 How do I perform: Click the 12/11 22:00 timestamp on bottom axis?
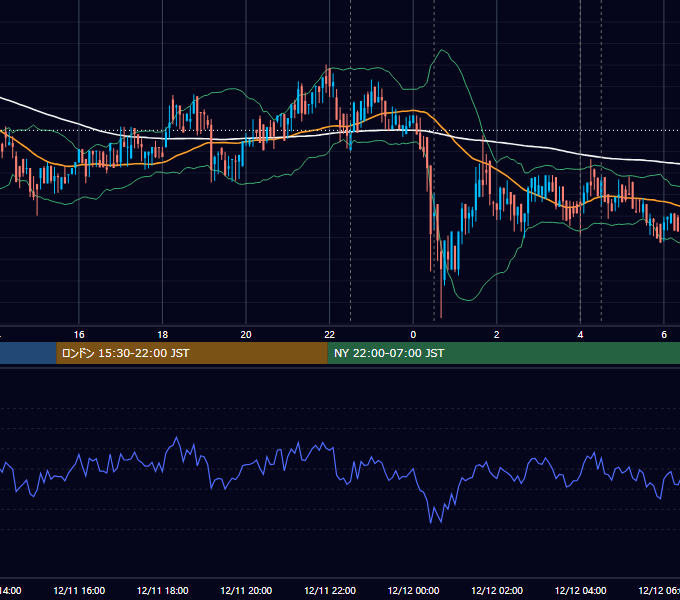(x=330, y=590)
